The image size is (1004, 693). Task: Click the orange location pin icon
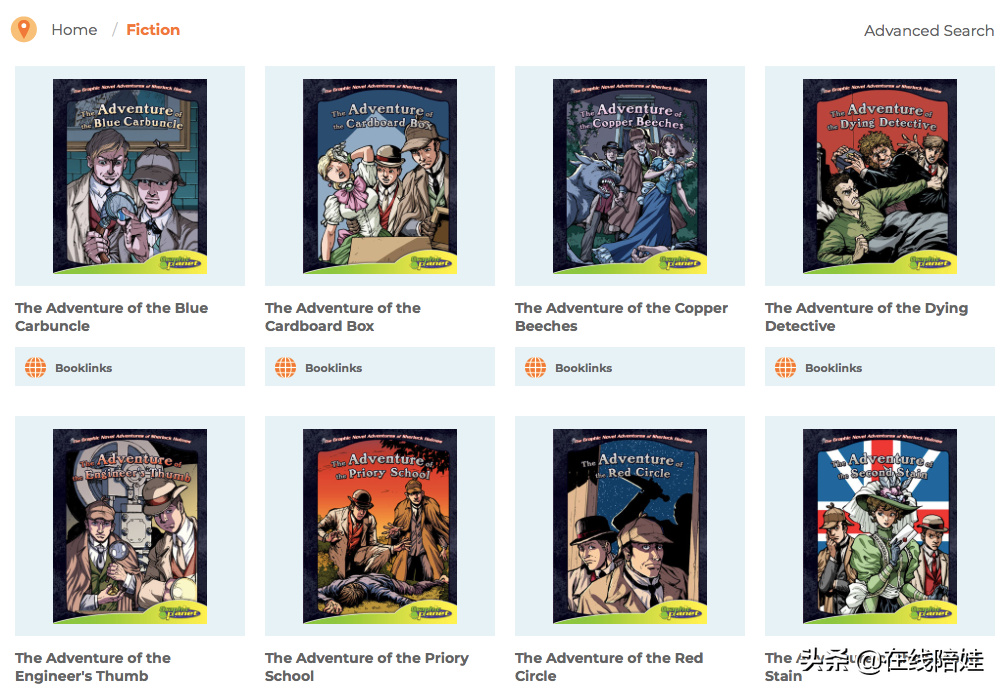point(24,29)
